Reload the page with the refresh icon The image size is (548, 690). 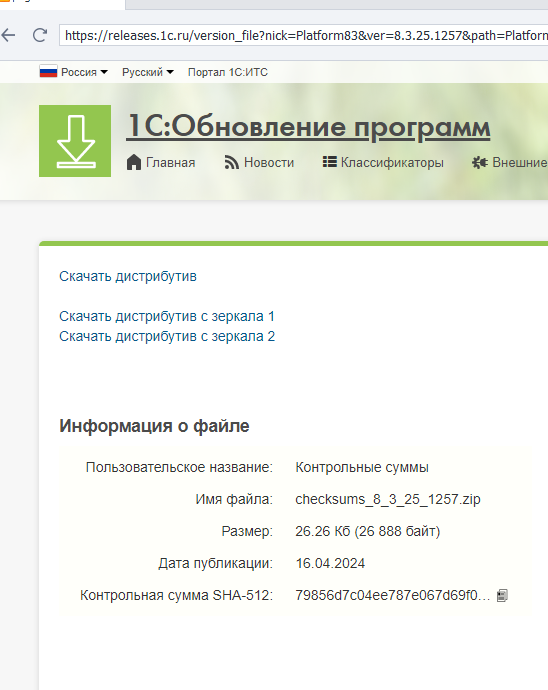(40, 35)
